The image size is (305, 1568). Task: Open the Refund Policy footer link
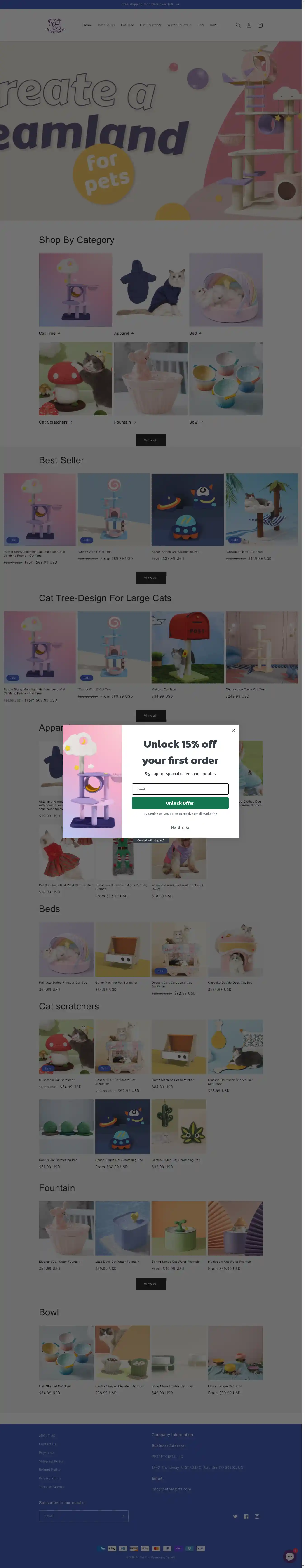coord(50,1469)
